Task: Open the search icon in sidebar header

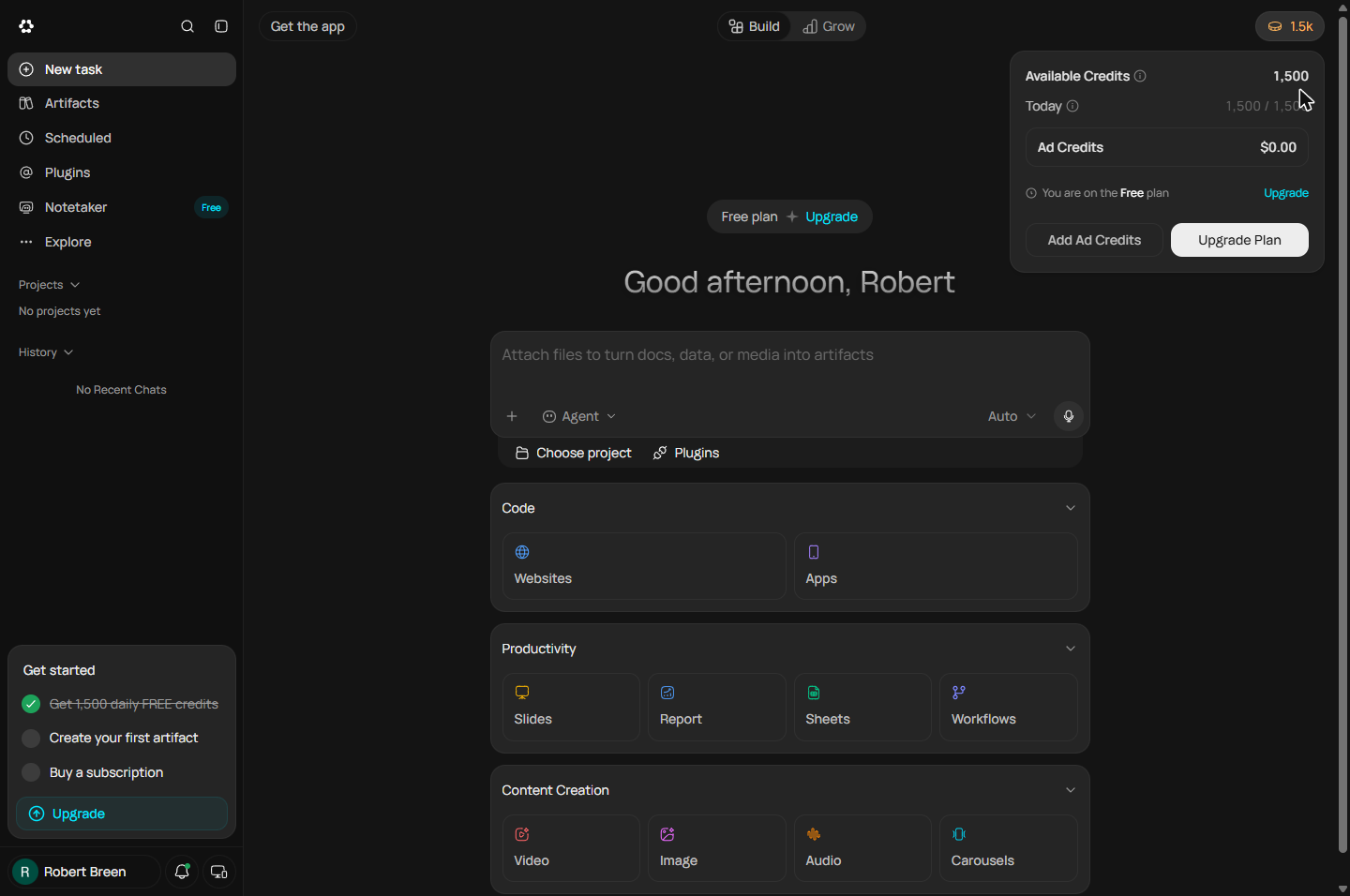Action: click(x=187, y=26)
